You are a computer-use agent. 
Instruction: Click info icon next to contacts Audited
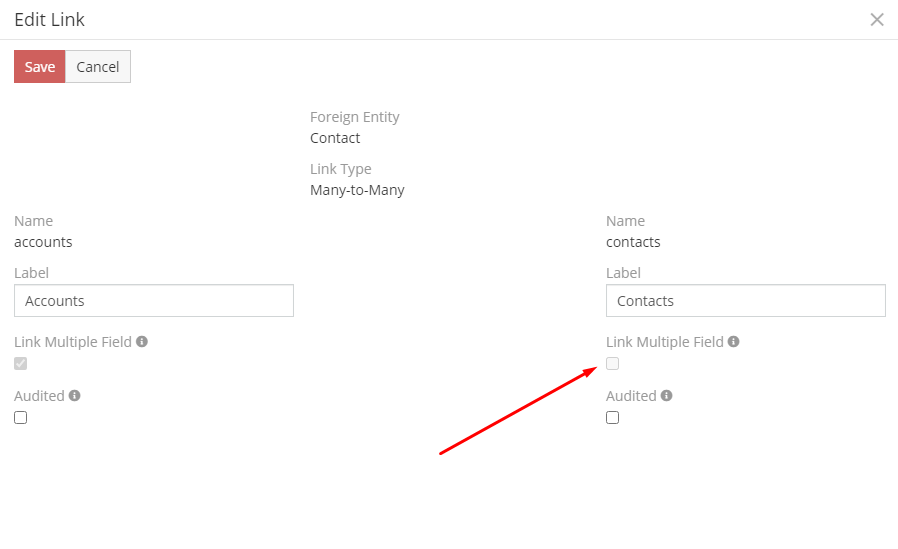(667, 396)
